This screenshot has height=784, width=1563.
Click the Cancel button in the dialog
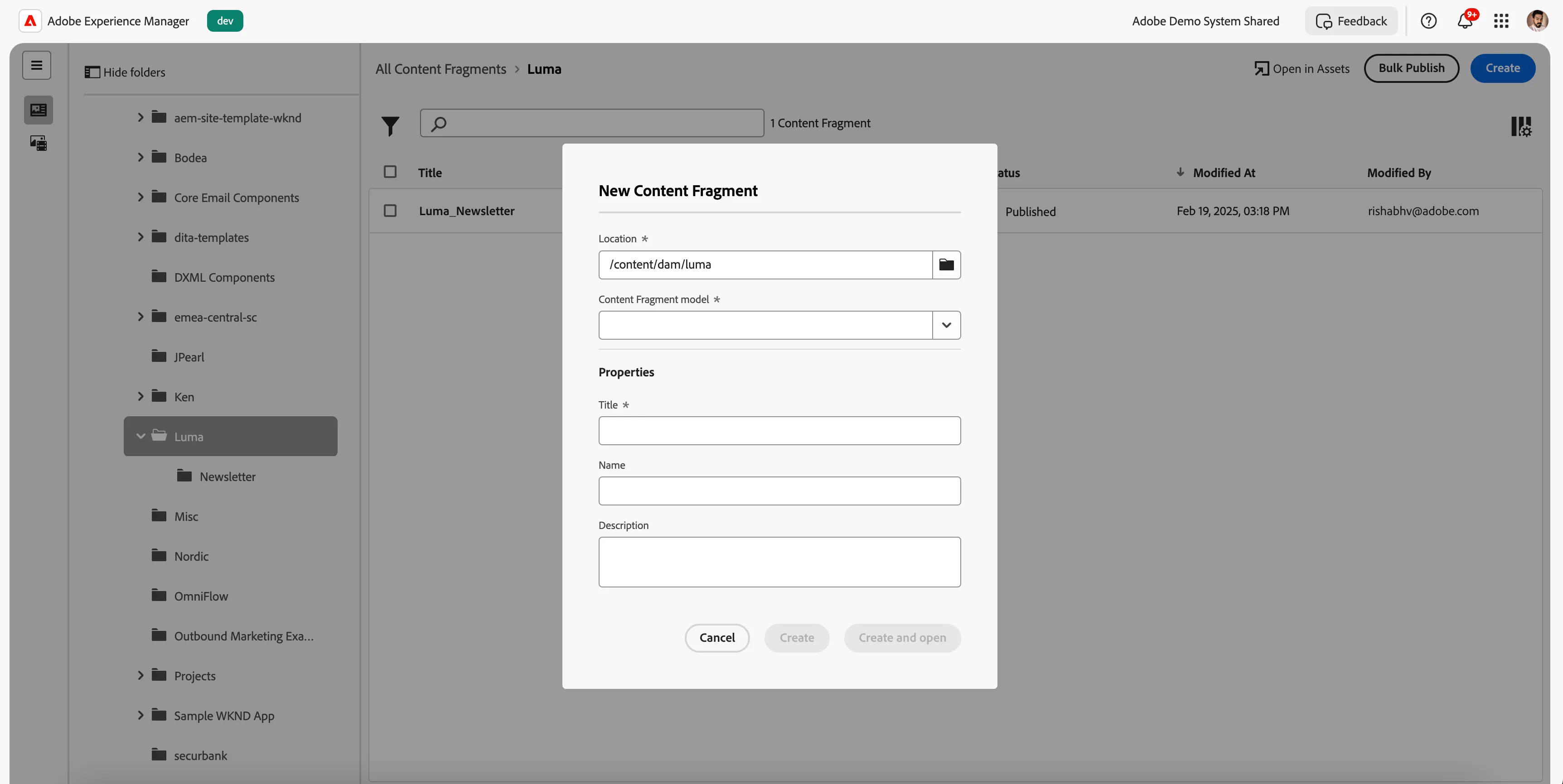716,638
